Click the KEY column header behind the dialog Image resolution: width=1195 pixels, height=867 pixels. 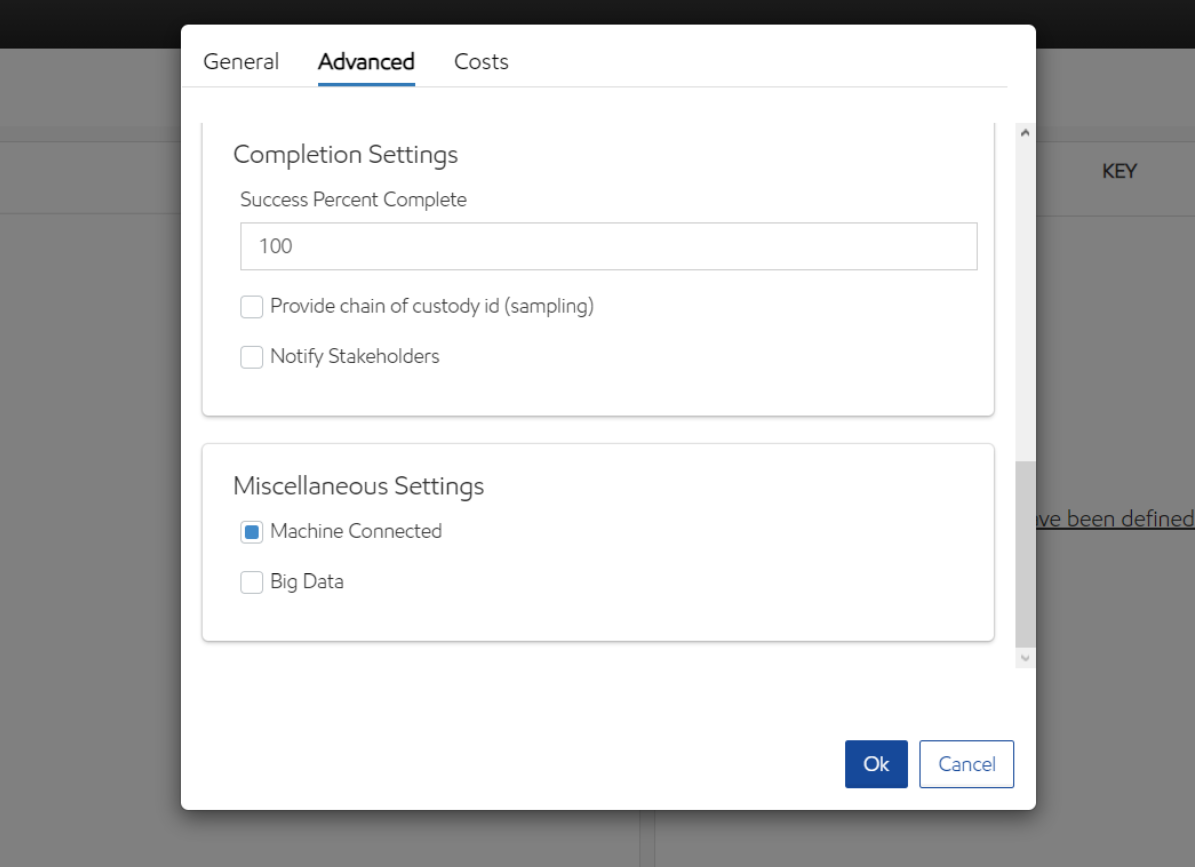click(x=1119, y=172)
